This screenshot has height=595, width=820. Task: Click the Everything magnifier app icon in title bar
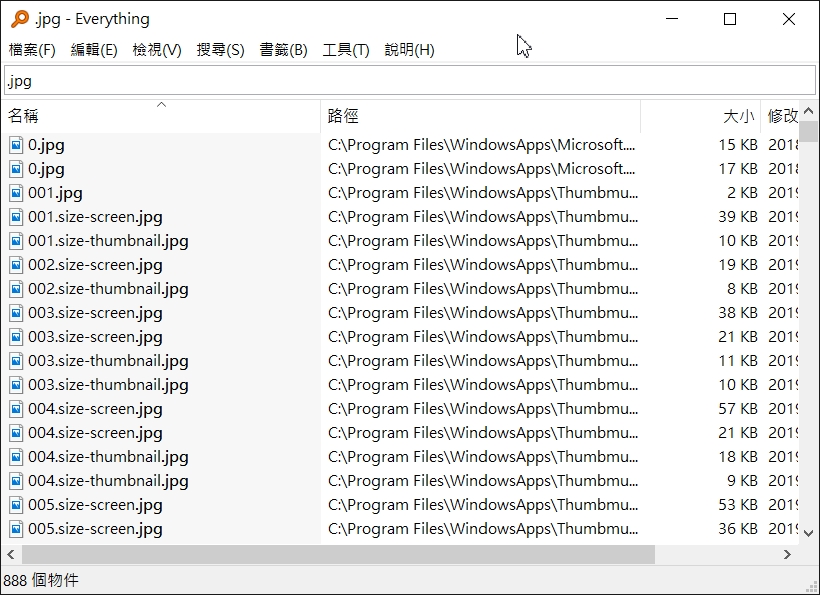click(x=20, y=19)
